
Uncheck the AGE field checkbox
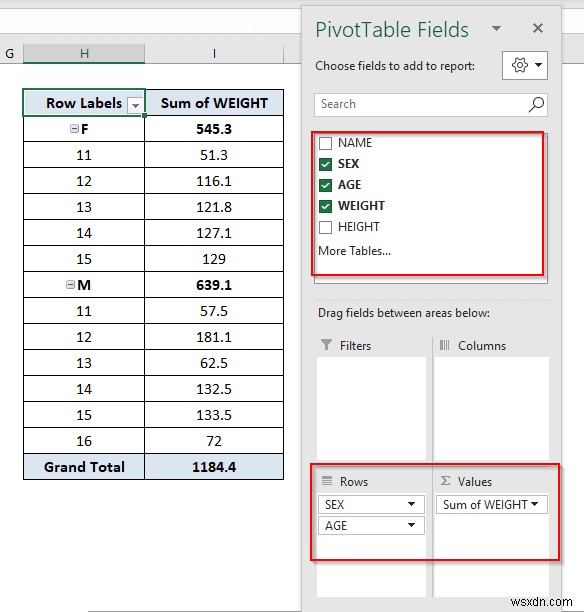point(325,185)
